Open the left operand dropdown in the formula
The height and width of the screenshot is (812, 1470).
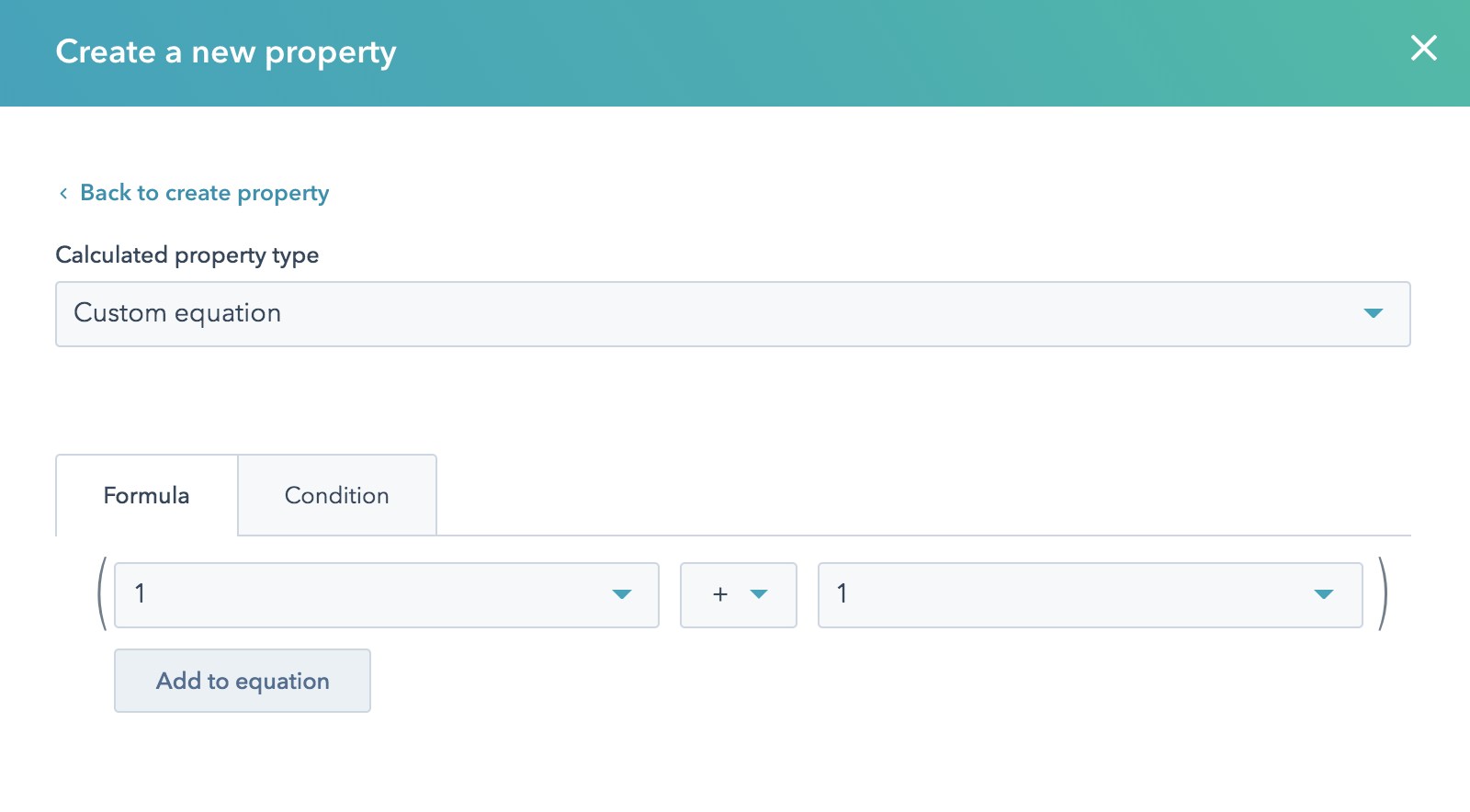386,595
